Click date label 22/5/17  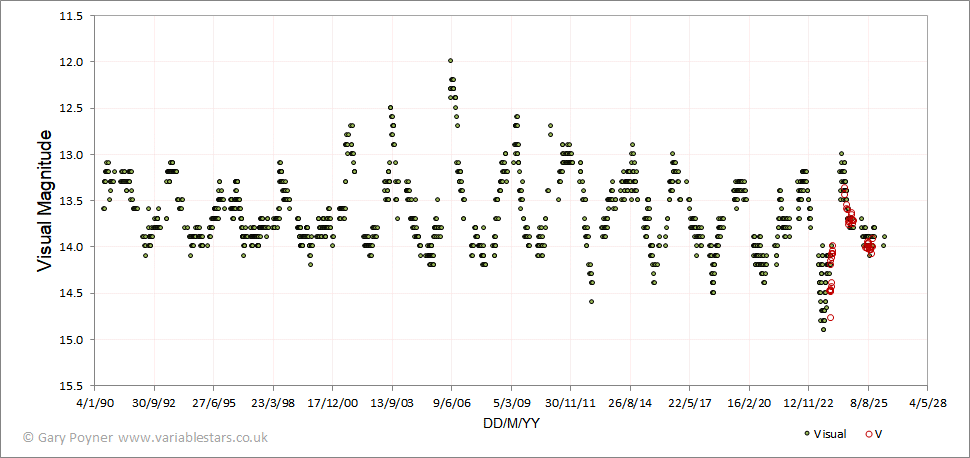tap(689, 403)
